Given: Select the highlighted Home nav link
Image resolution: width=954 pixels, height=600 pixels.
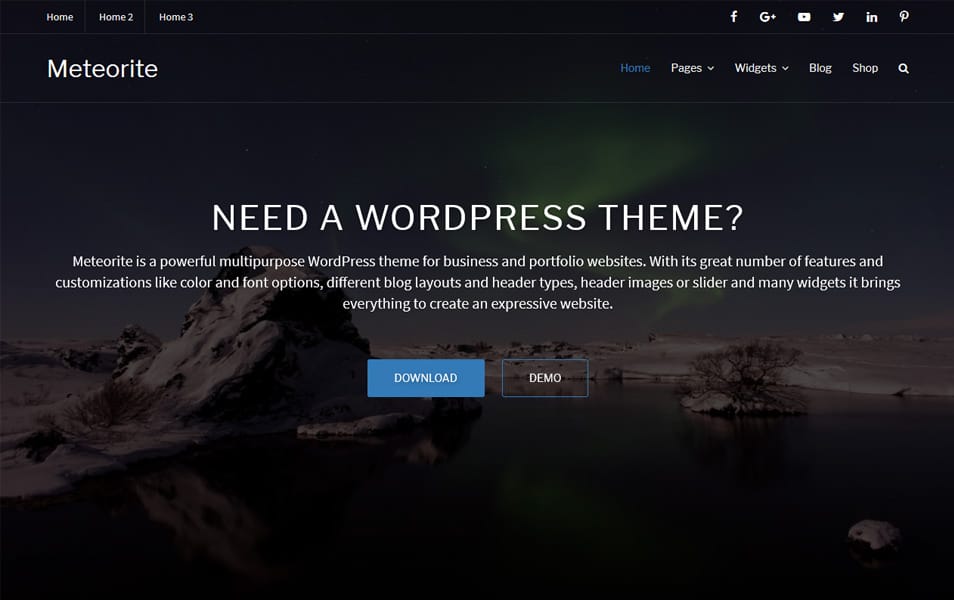Looking at the screenshot, I should pyautogui.click(x=635, y=68).
